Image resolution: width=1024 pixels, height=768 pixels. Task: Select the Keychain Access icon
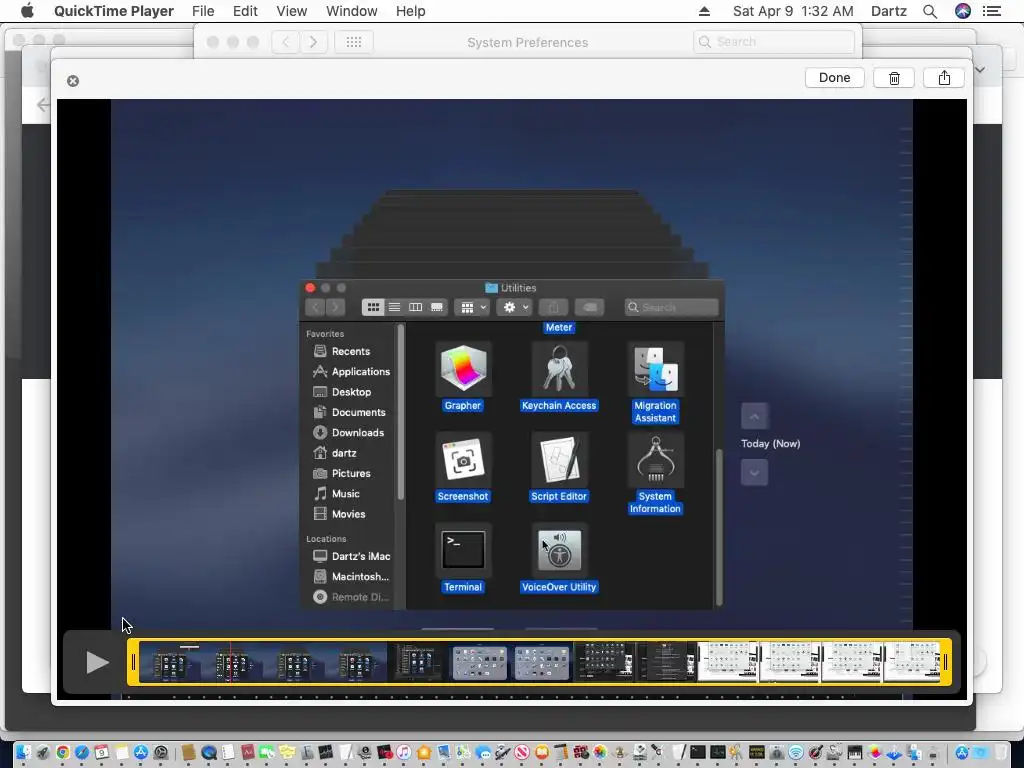[x=559, y=369]
